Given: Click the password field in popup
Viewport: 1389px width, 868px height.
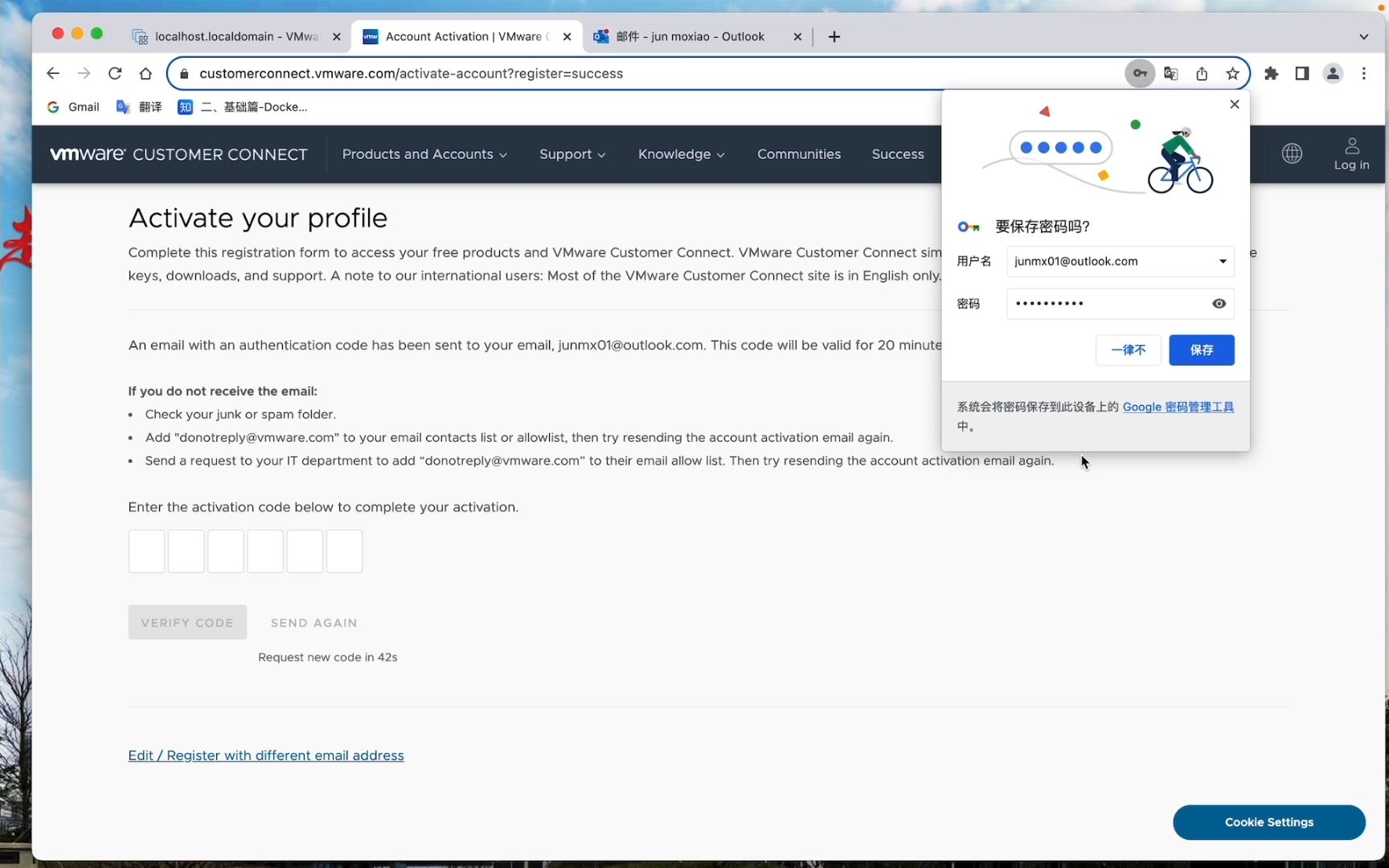Looking at the screenshot, I should click(x=1120, y=304).
